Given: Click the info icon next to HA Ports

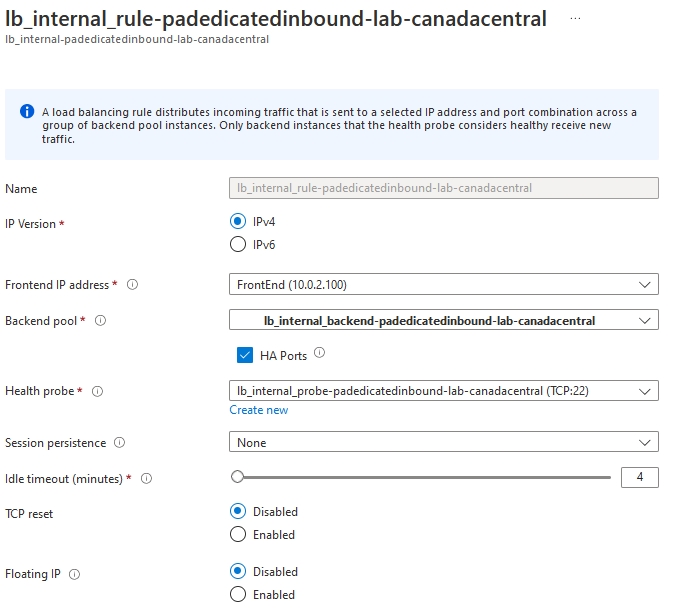Looking at the screenshot, I should 320,354.
